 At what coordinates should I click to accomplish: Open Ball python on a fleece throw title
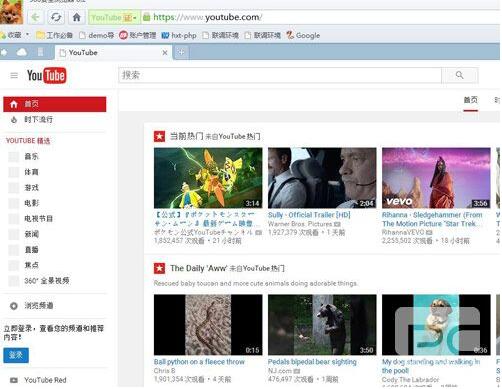pos(199,361)
